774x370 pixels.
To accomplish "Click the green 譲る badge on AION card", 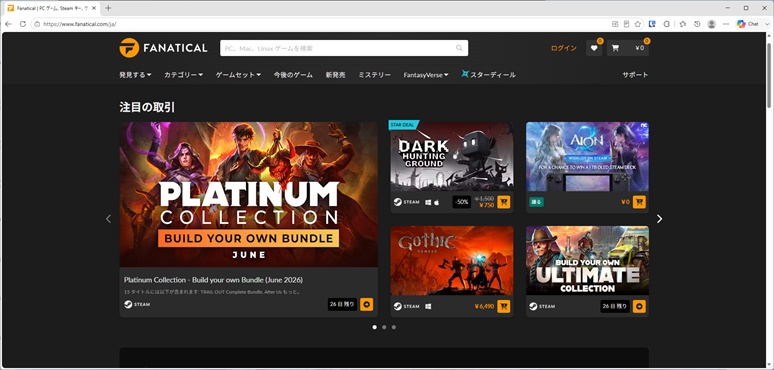I will 536,202.
